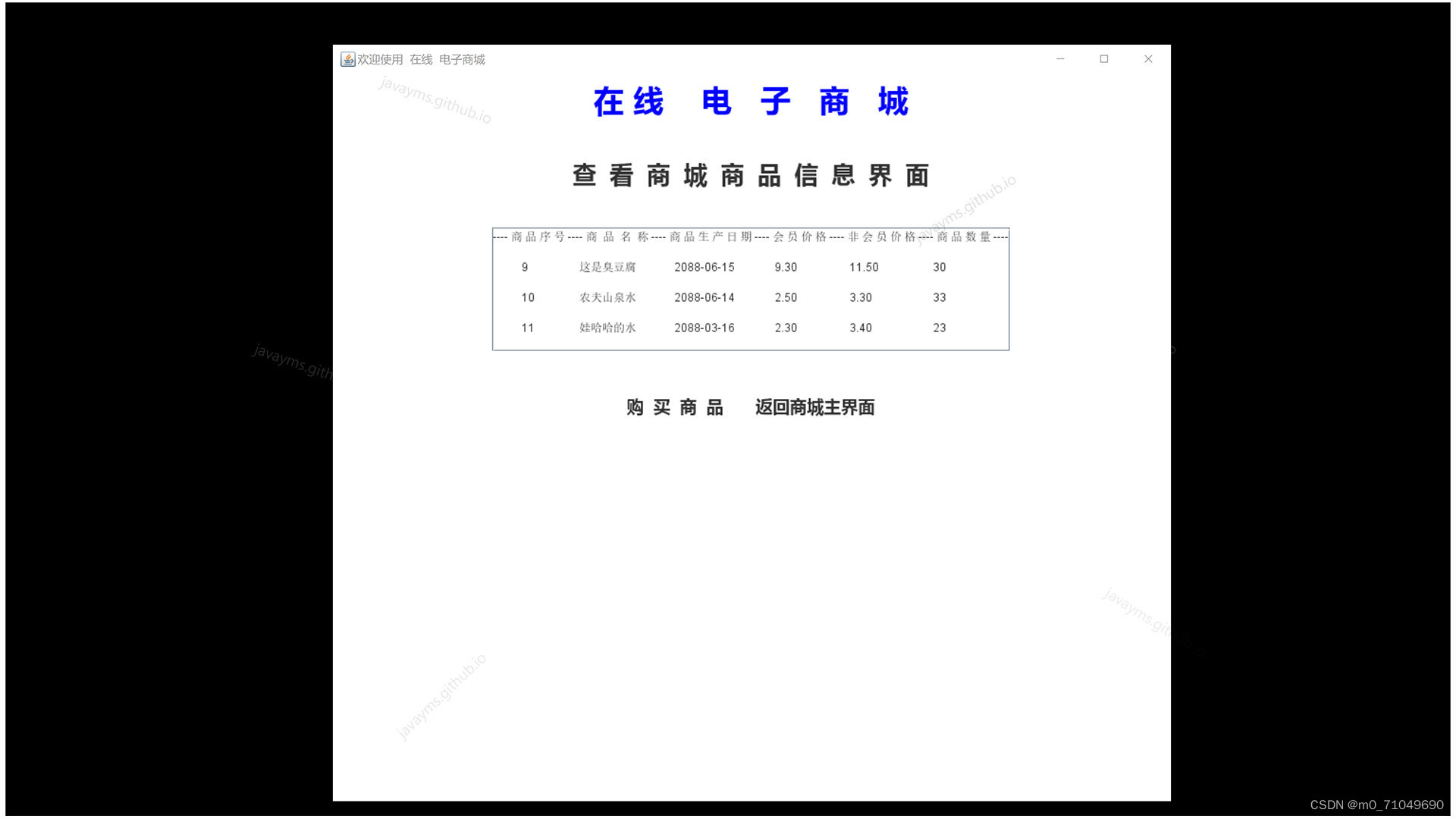Click the non-member price 3.40

click(861, 328)
